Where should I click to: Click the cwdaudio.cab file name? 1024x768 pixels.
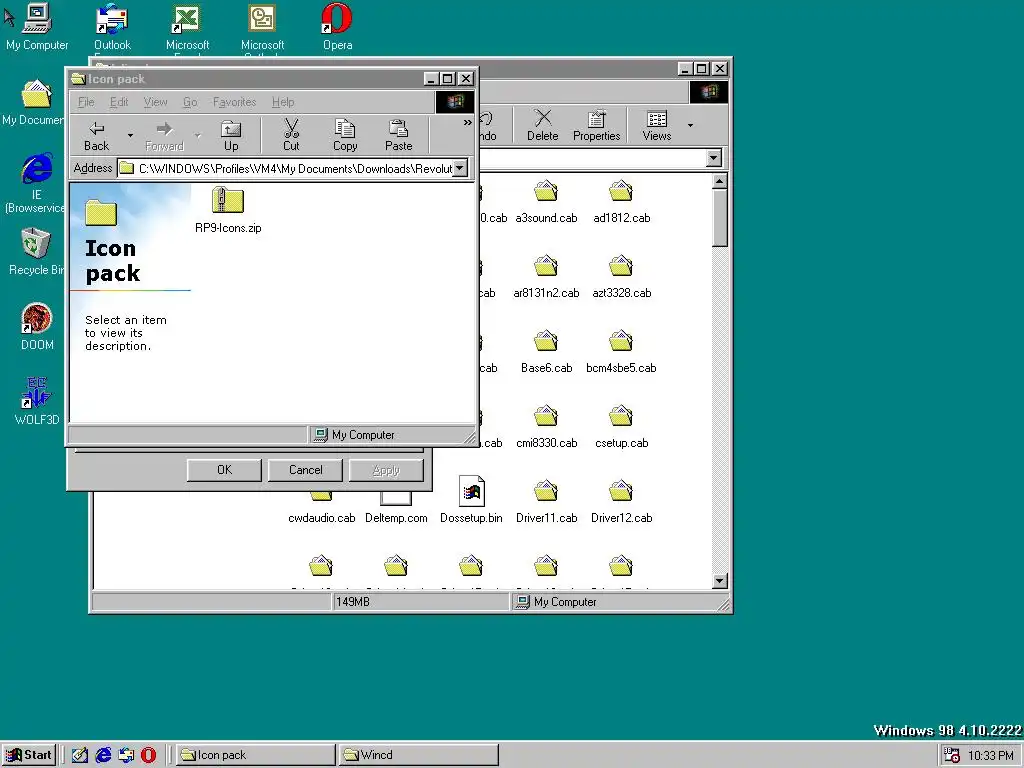click(321, 518)
